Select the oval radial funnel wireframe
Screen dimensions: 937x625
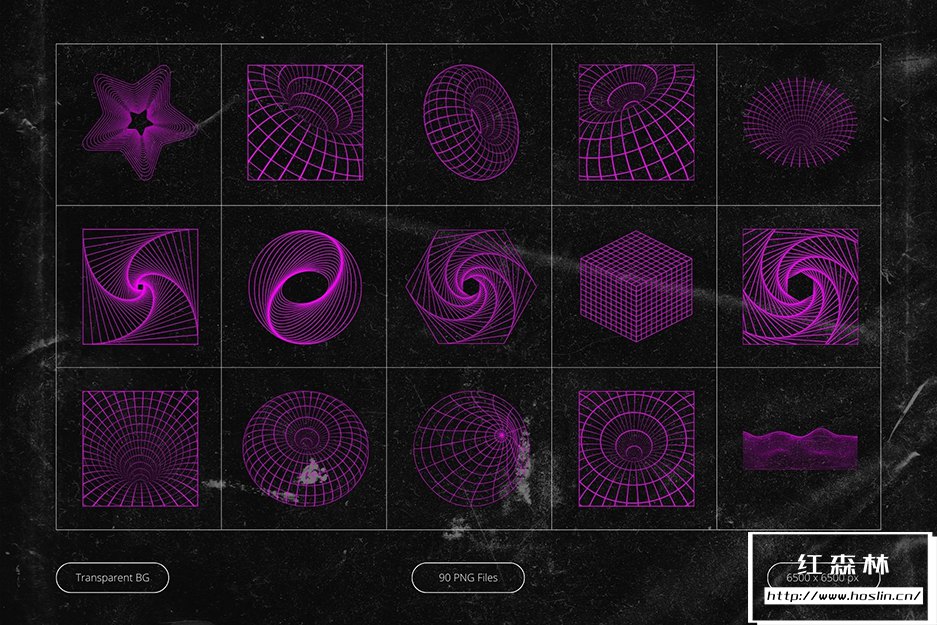pyautogui.click(x=800, y=122)
